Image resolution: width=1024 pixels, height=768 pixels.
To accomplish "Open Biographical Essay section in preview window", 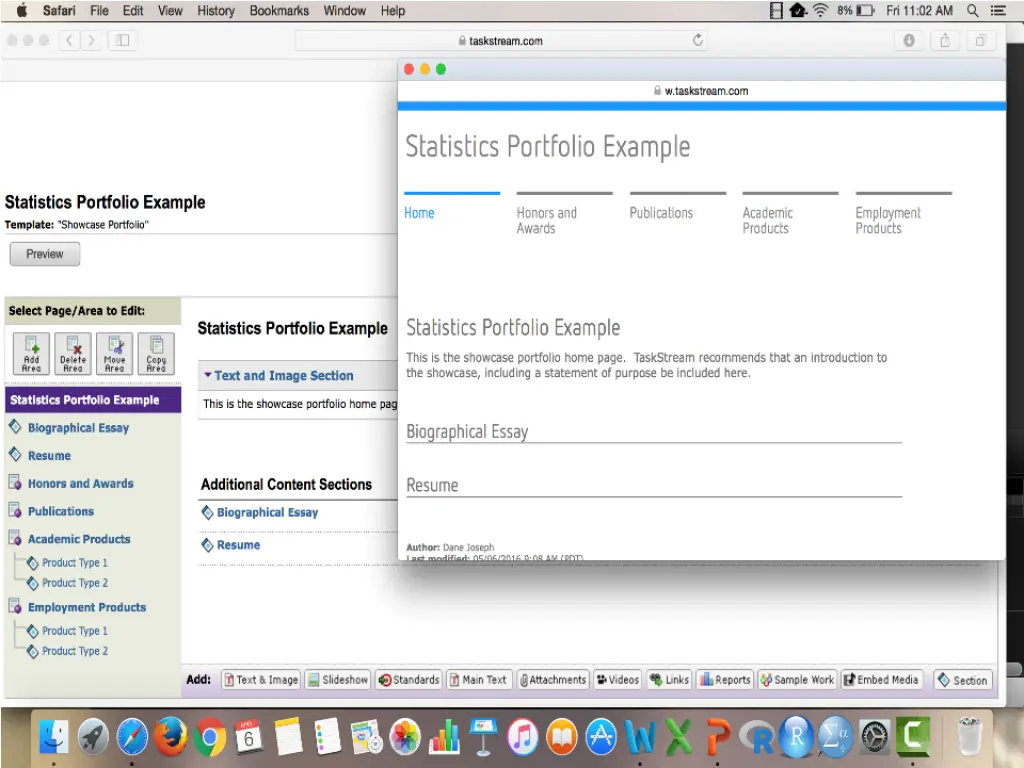I will click(x=467, y=432).
